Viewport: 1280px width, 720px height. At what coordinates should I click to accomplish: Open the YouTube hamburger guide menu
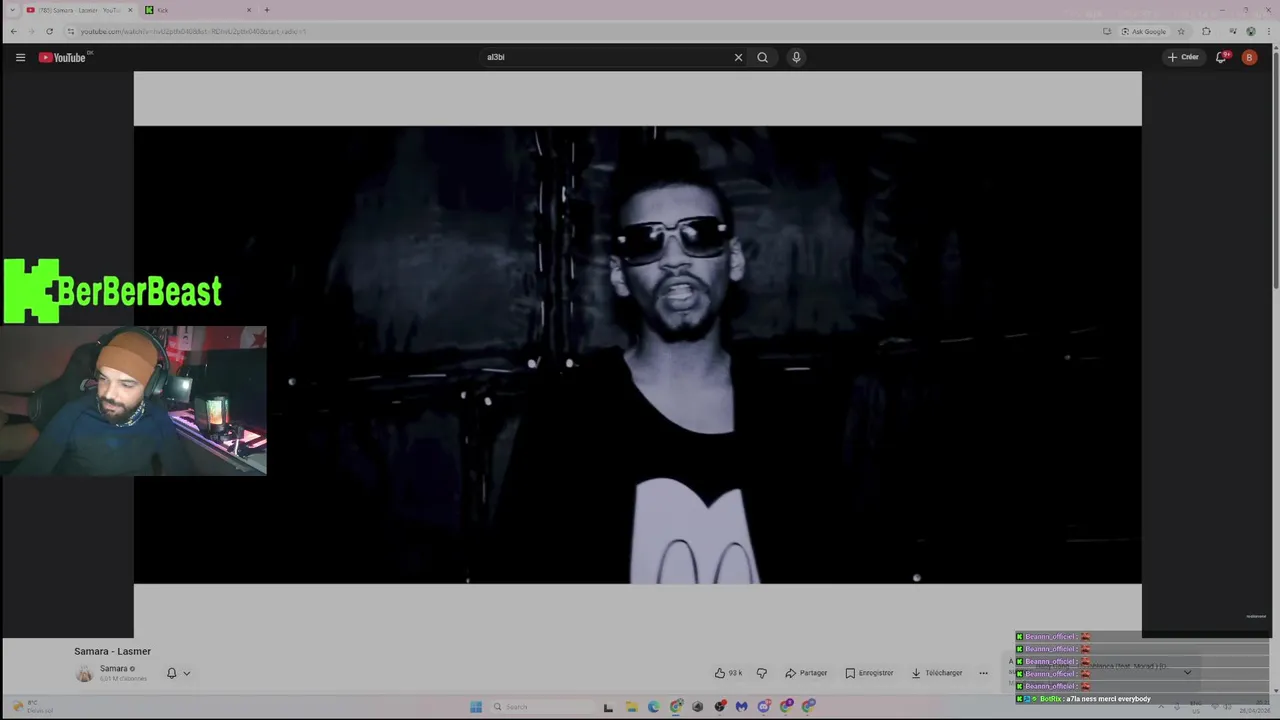coord(20,57)
